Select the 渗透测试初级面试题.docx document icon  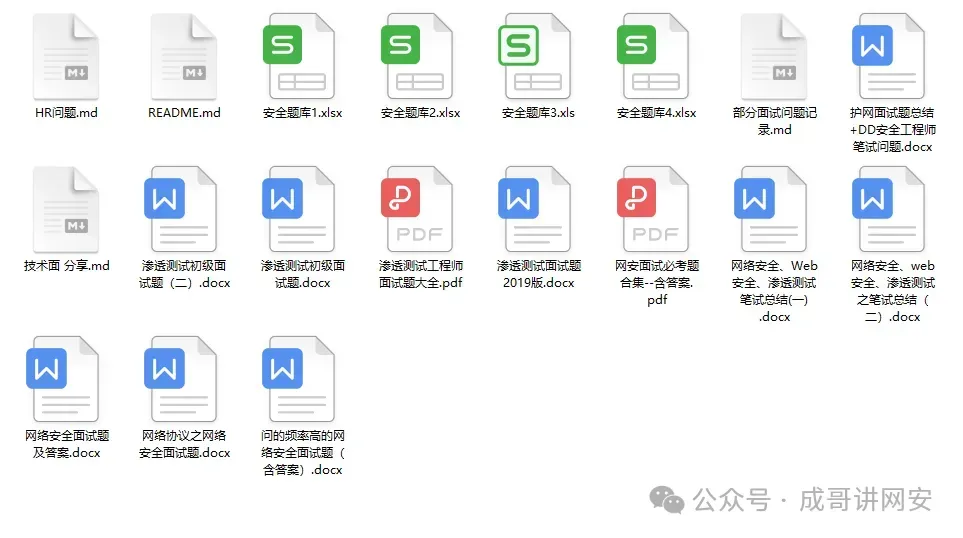pyautogui.click(x=298, y=209)
